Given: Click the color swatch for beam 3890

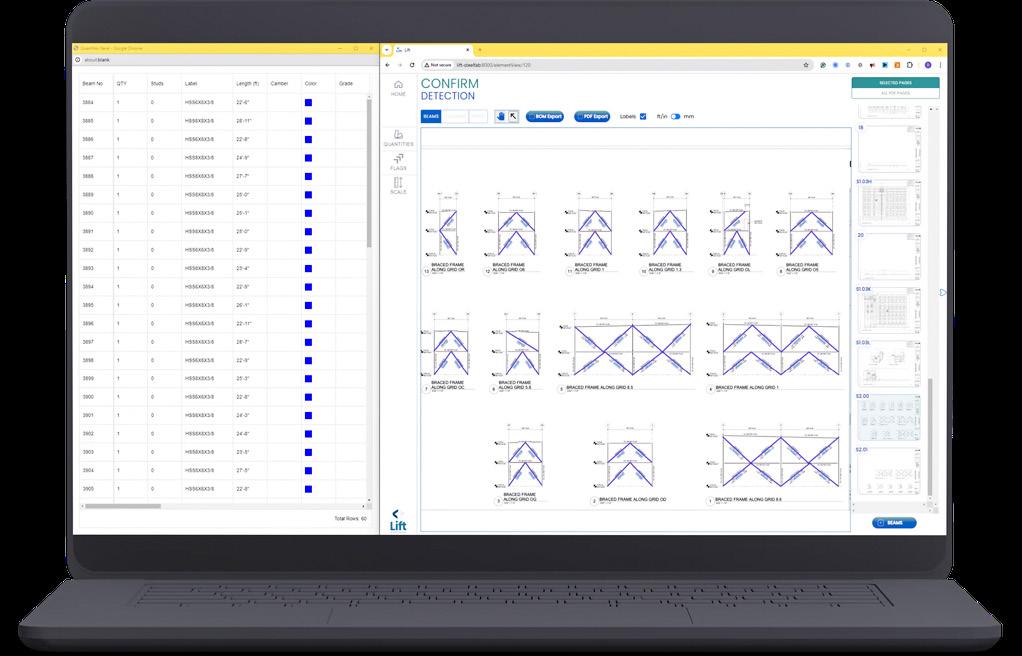Looking at the screenshot, I should [308, 213].
